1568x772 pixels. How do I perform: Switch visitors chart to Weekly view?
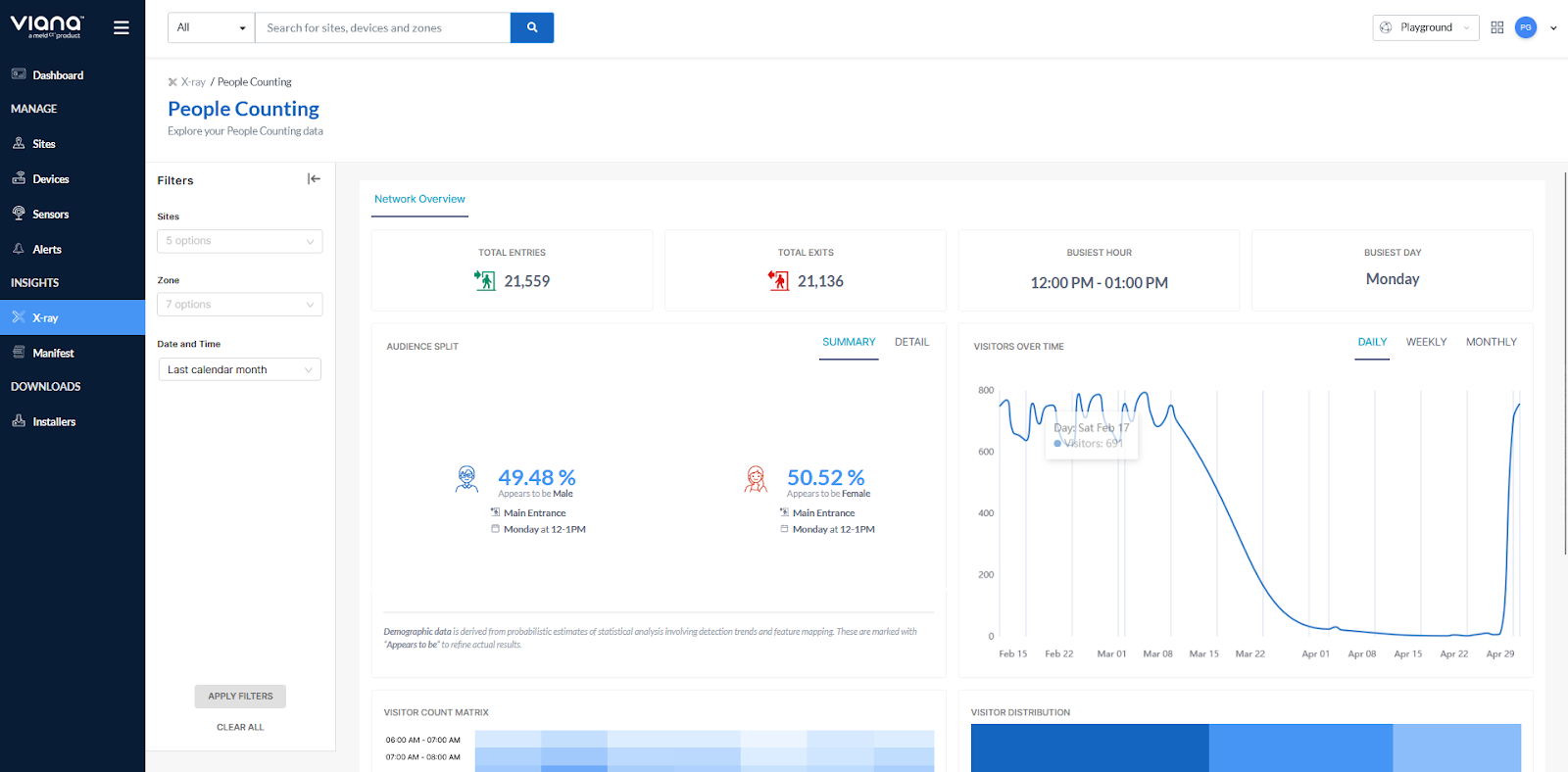tap(1426, 342)
